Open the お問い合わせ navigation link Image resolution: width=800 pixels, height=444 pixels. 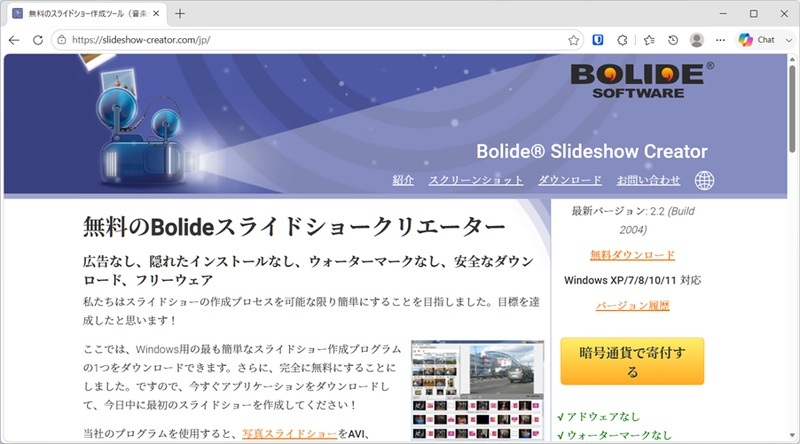point(648,180)
